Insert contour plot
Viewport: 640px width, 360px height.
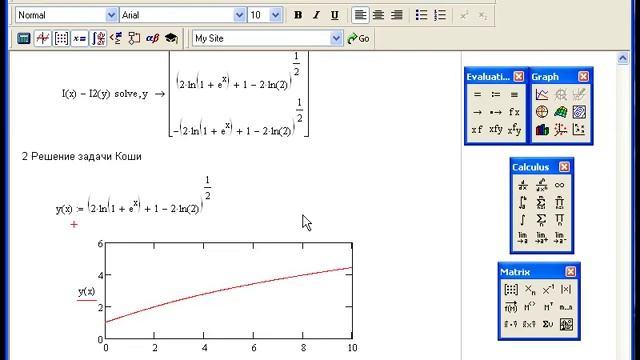(579, 112)
